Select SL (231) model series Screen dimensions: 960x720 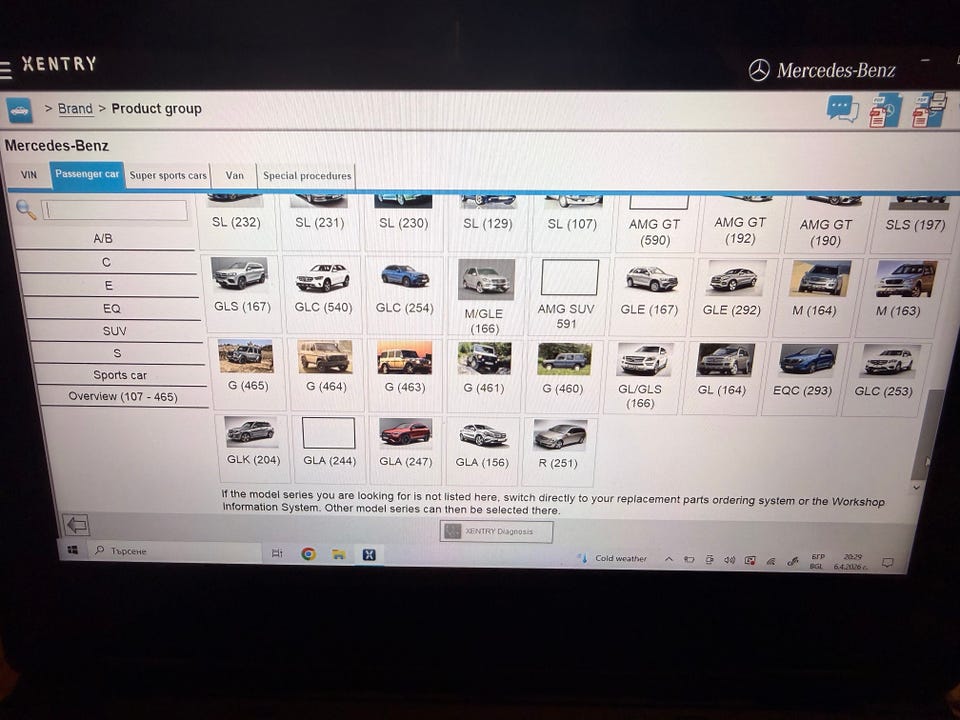pos(320,222)
